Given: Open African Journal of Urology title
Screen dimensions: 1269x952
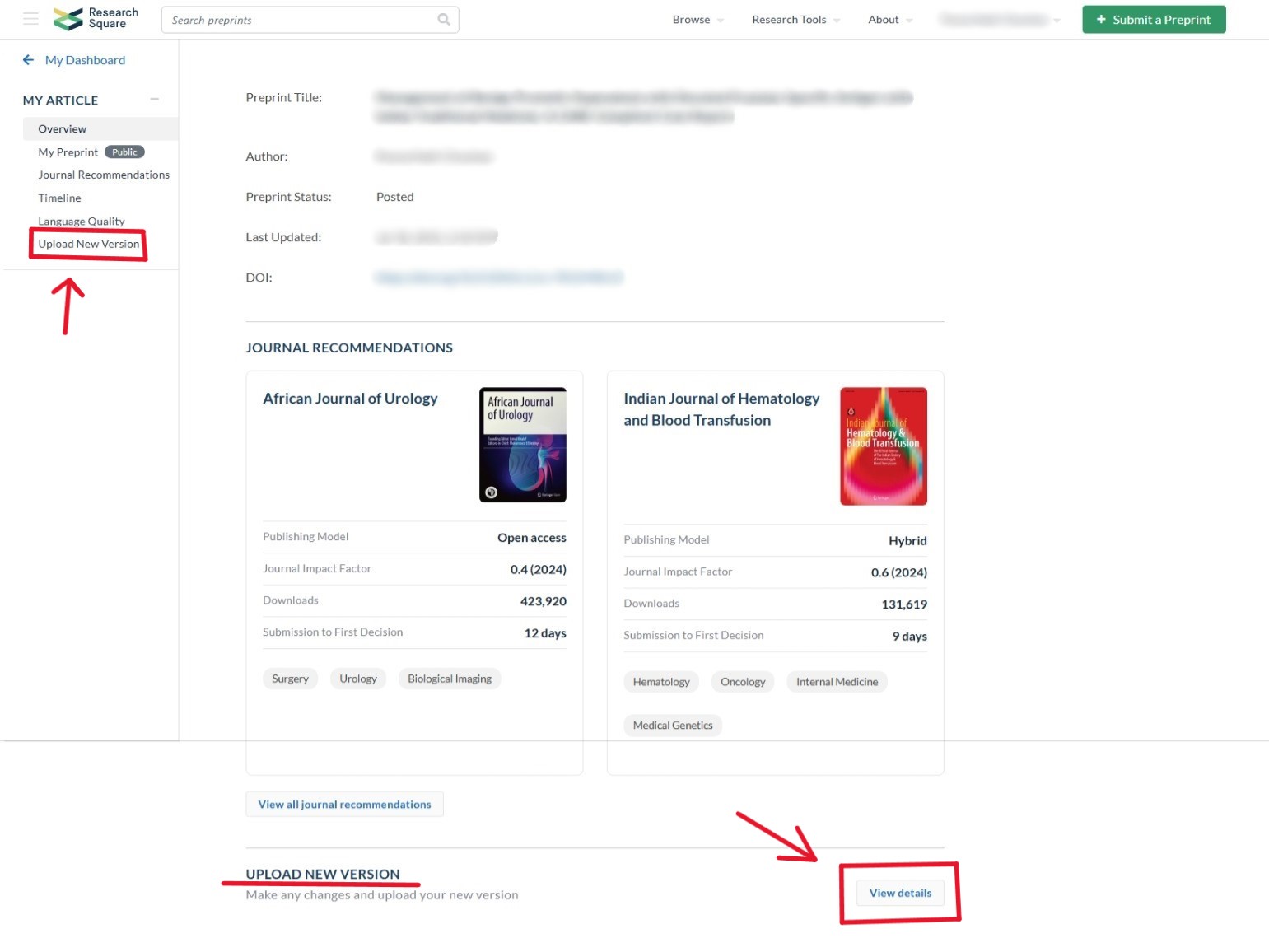Looking at the screenshot, I should 350,399.
